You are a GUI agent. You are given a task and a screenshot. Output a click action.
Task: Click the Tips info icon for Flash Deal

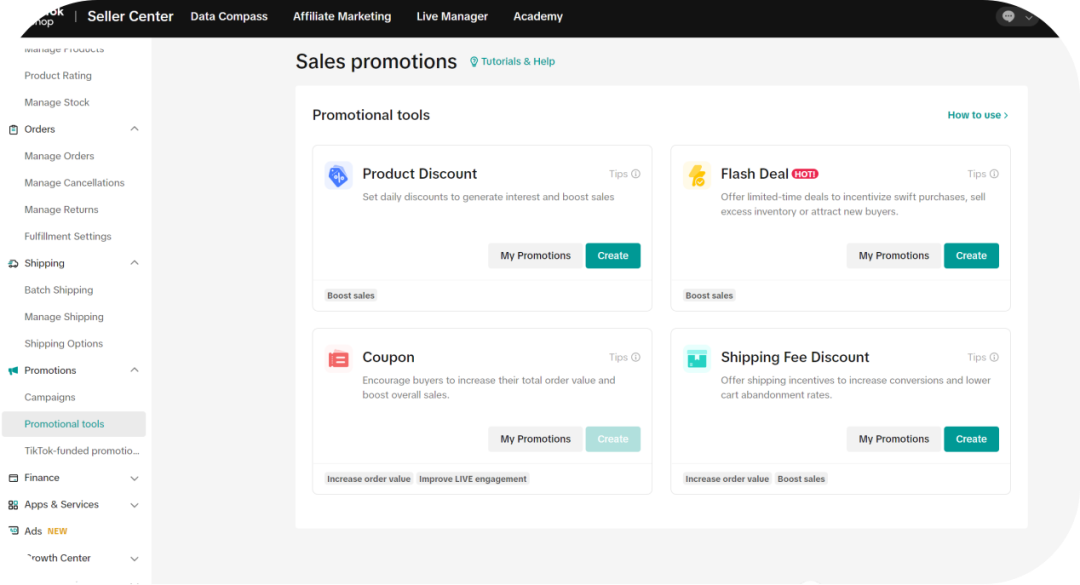coord(994,174)
